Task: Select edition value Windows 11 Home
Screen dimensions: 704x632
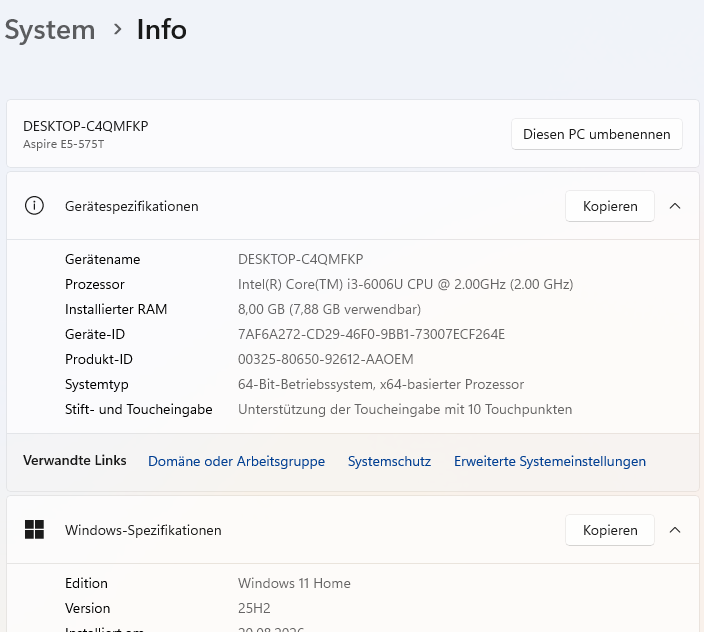Action: pyautogui.click(x=294, y=584)
